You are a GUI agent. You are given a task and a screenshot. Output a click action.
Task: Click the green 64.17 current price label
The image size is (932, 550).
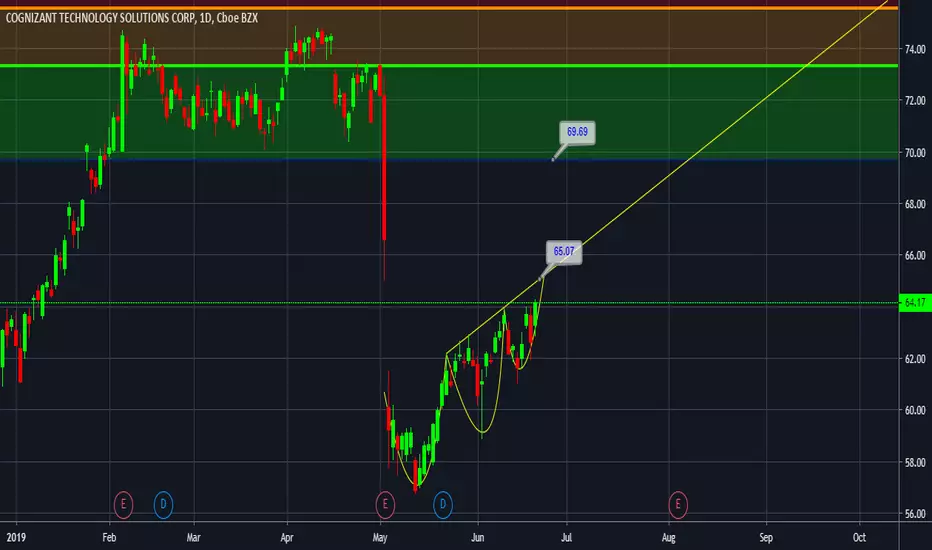(915, 303)
